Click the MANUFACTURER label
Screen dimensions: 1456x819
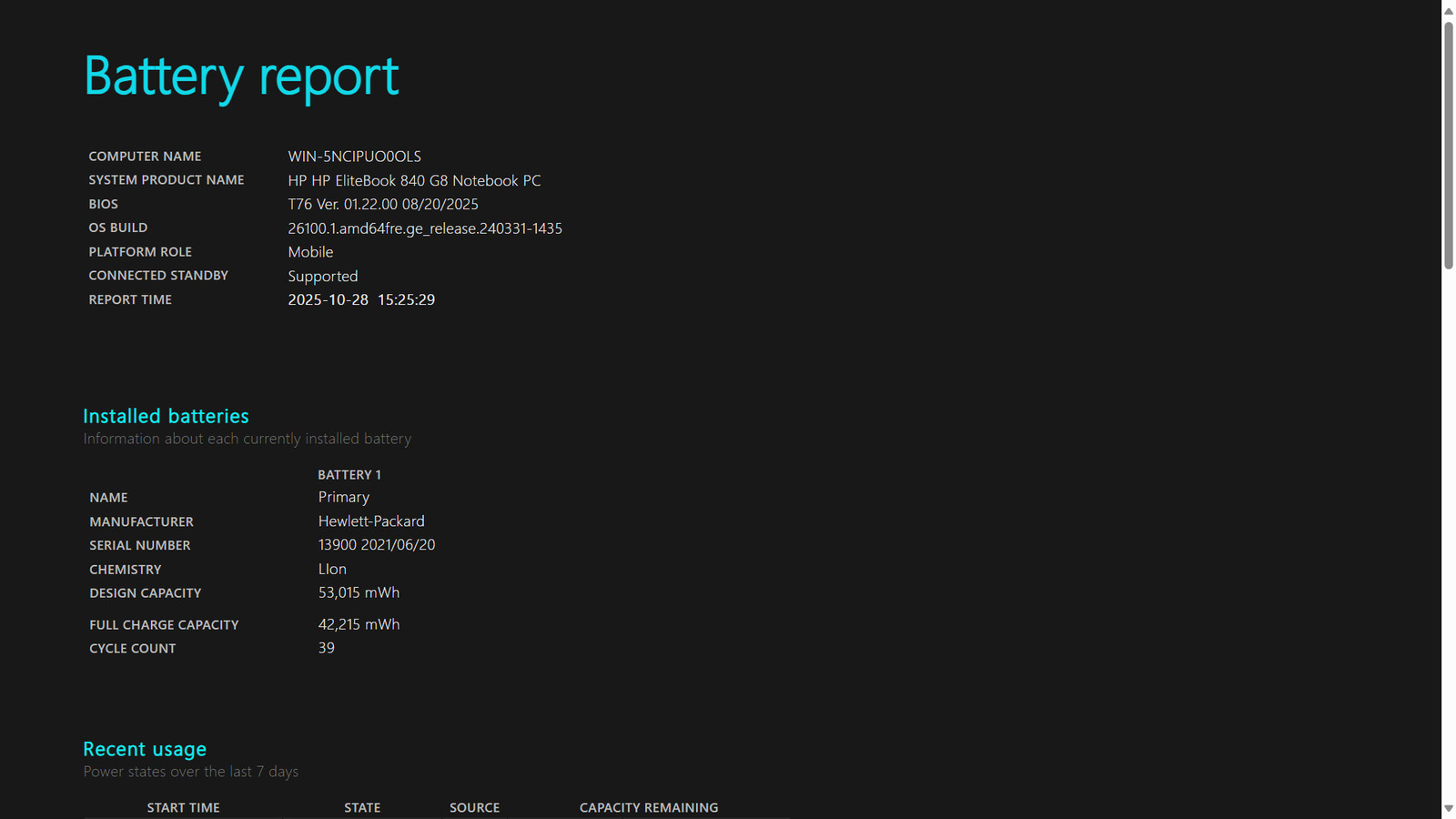tap(141, 521)
